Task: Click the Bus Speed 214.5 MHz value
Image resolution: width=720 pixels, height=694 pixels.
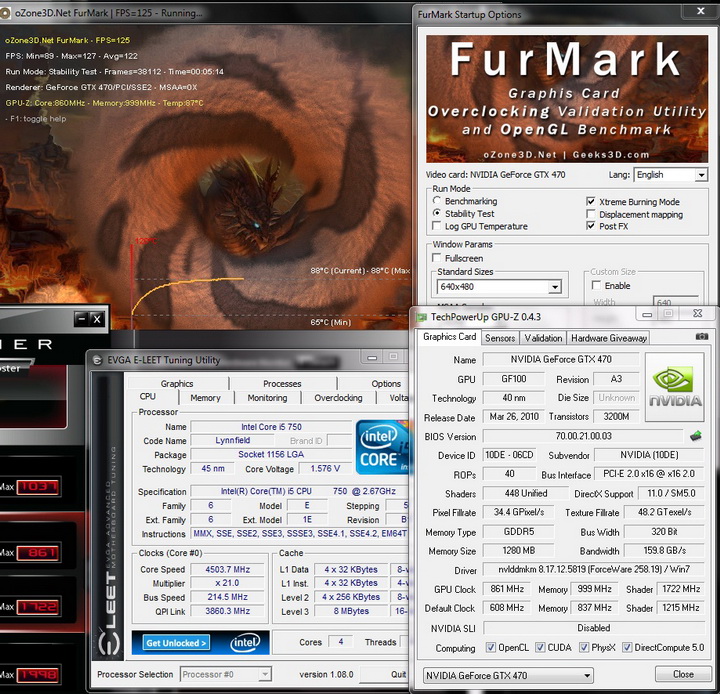Action: click(x=228, y=597)
